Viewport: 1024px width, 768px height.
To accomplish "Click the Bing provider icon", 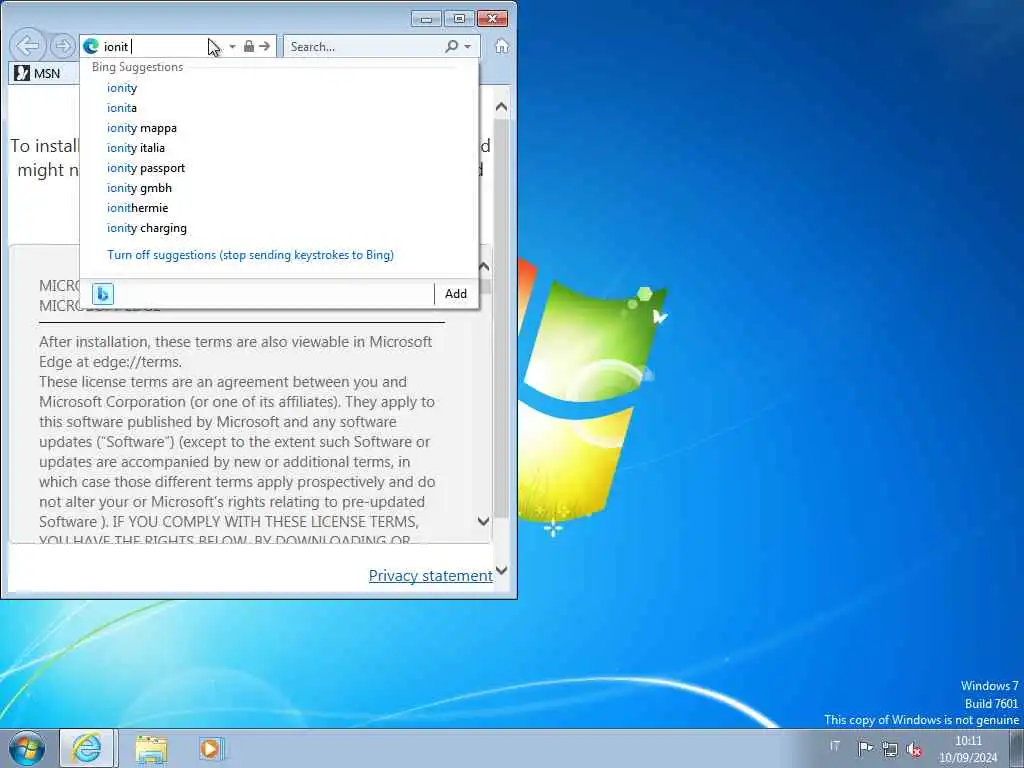I will [x=103, y=294].
